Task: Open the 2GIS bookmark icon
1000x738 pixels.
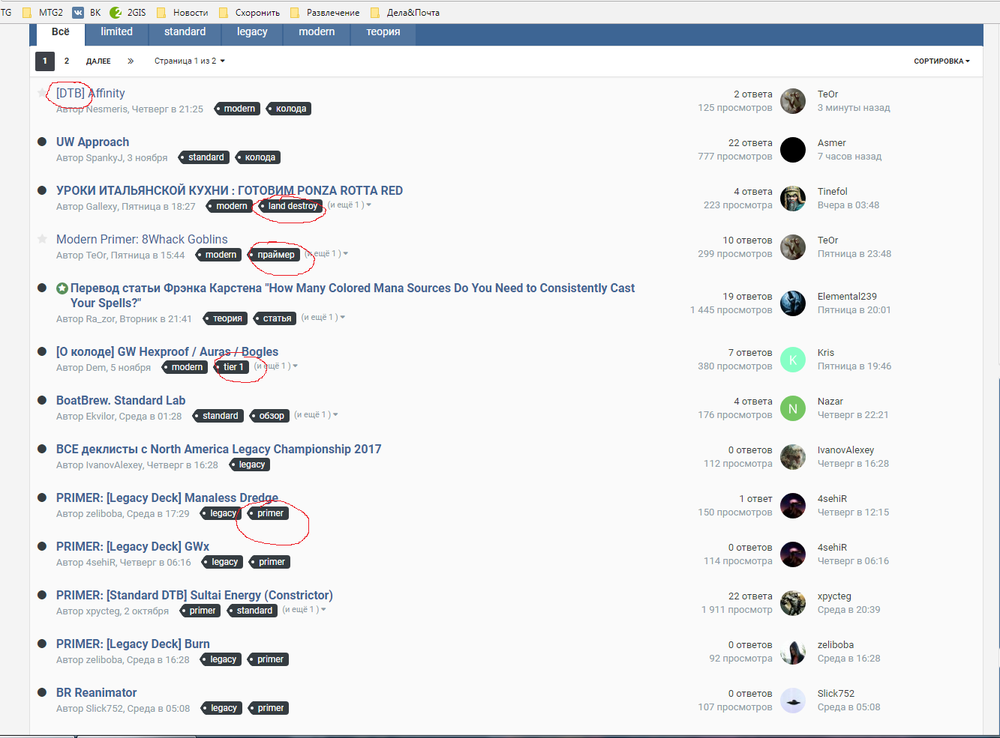Action: pyautogui.click(x=116, y=13)
